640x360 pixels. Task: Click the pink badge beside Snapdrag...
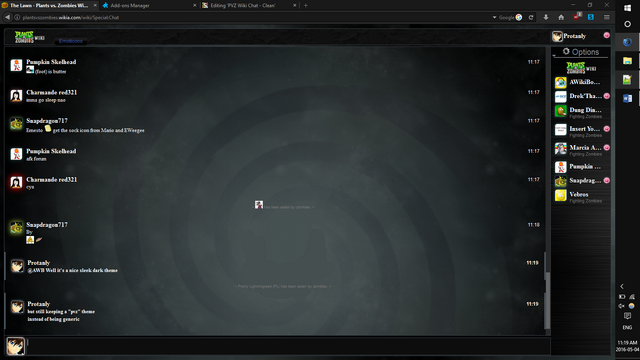coord(607,180)
